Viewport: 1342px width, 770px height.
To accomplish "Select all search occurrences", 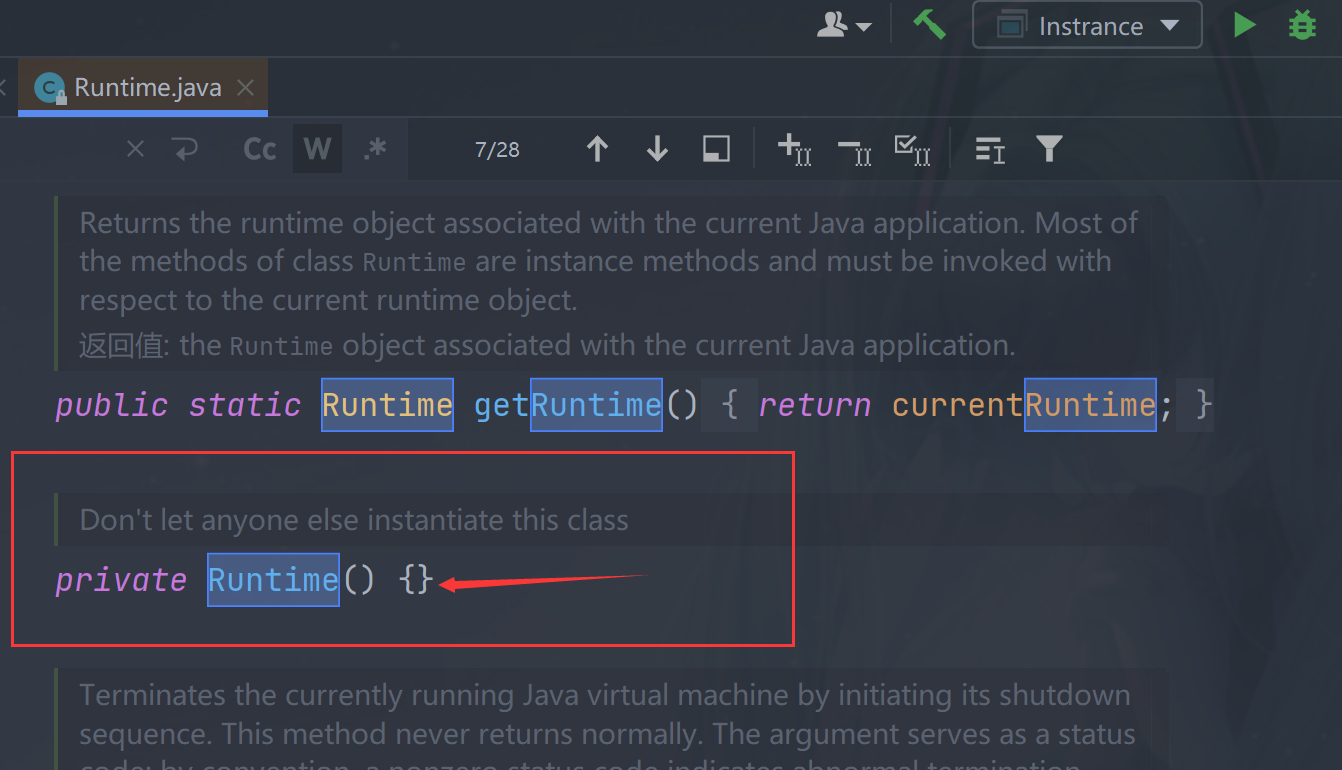I will pyautogui.click(x=912, y=149).
